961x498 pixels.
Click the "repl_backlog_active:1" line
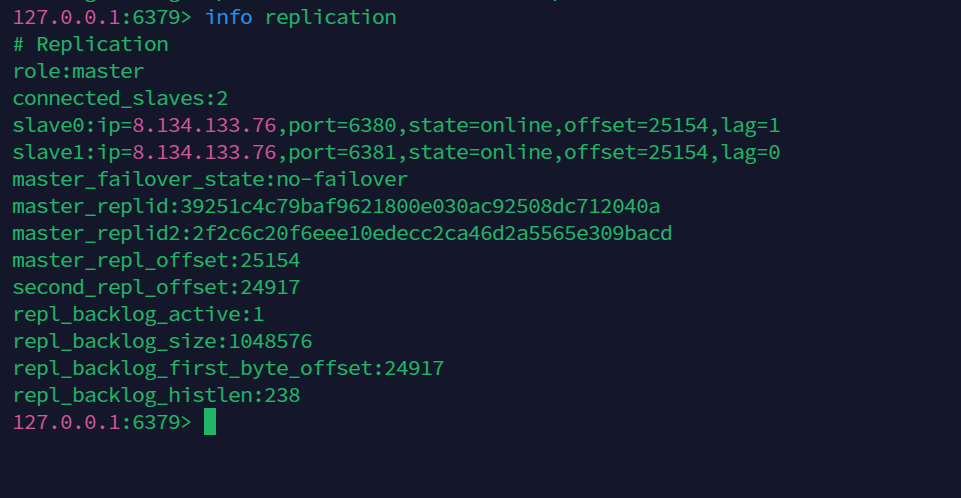[138, 315]
